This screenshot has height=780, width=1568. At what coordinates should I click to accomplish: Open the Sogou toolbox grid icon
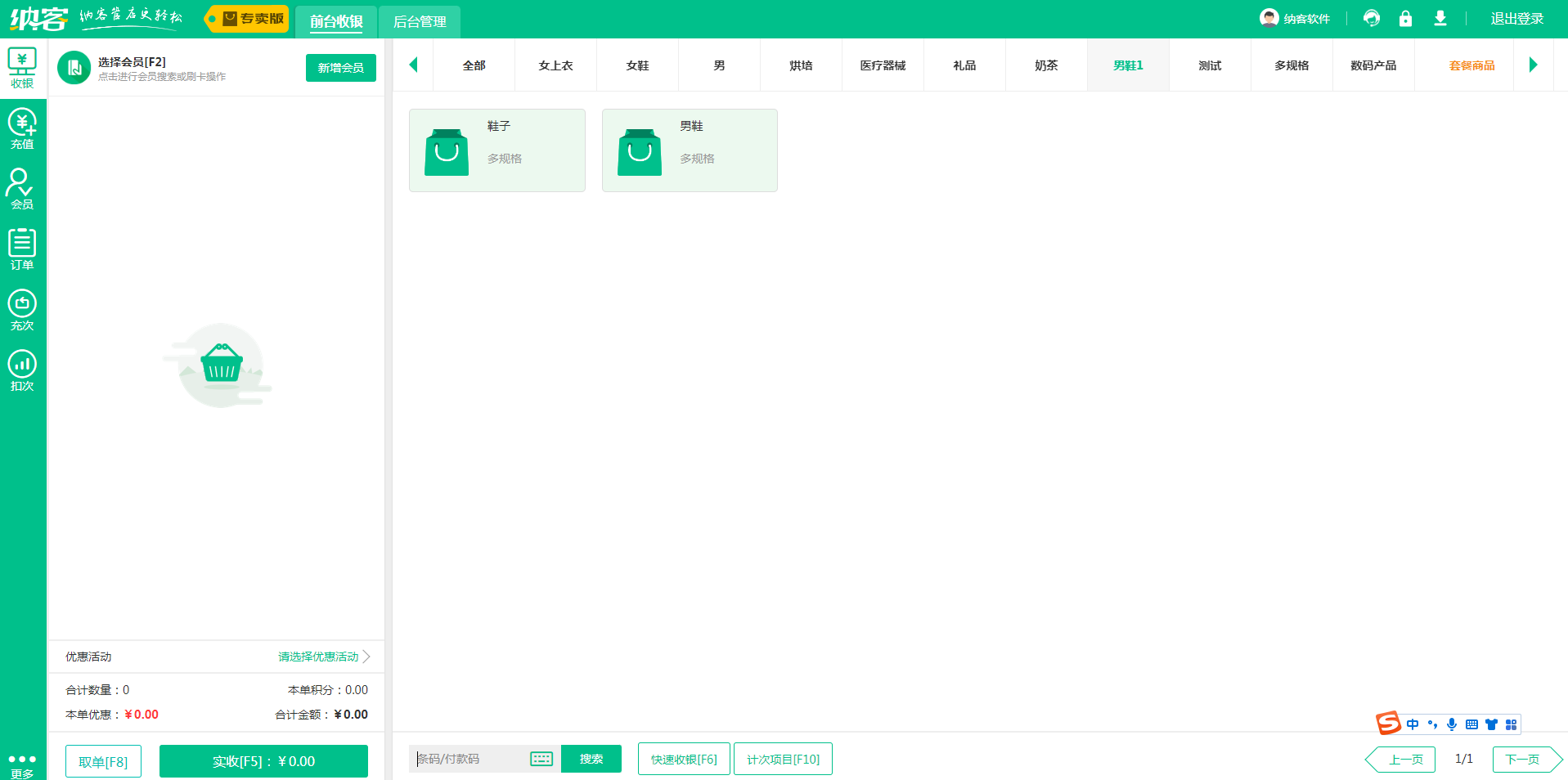coord(1511,724)
